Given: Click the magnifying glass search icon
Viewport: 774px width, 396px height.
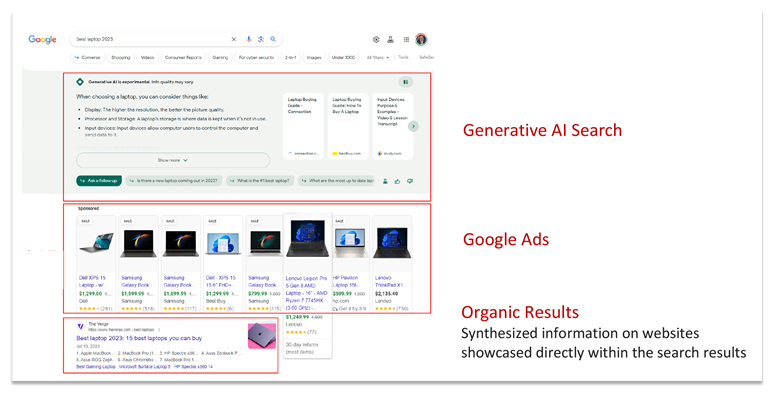Looking at the screenshot, I should click(x=273, y=39).
